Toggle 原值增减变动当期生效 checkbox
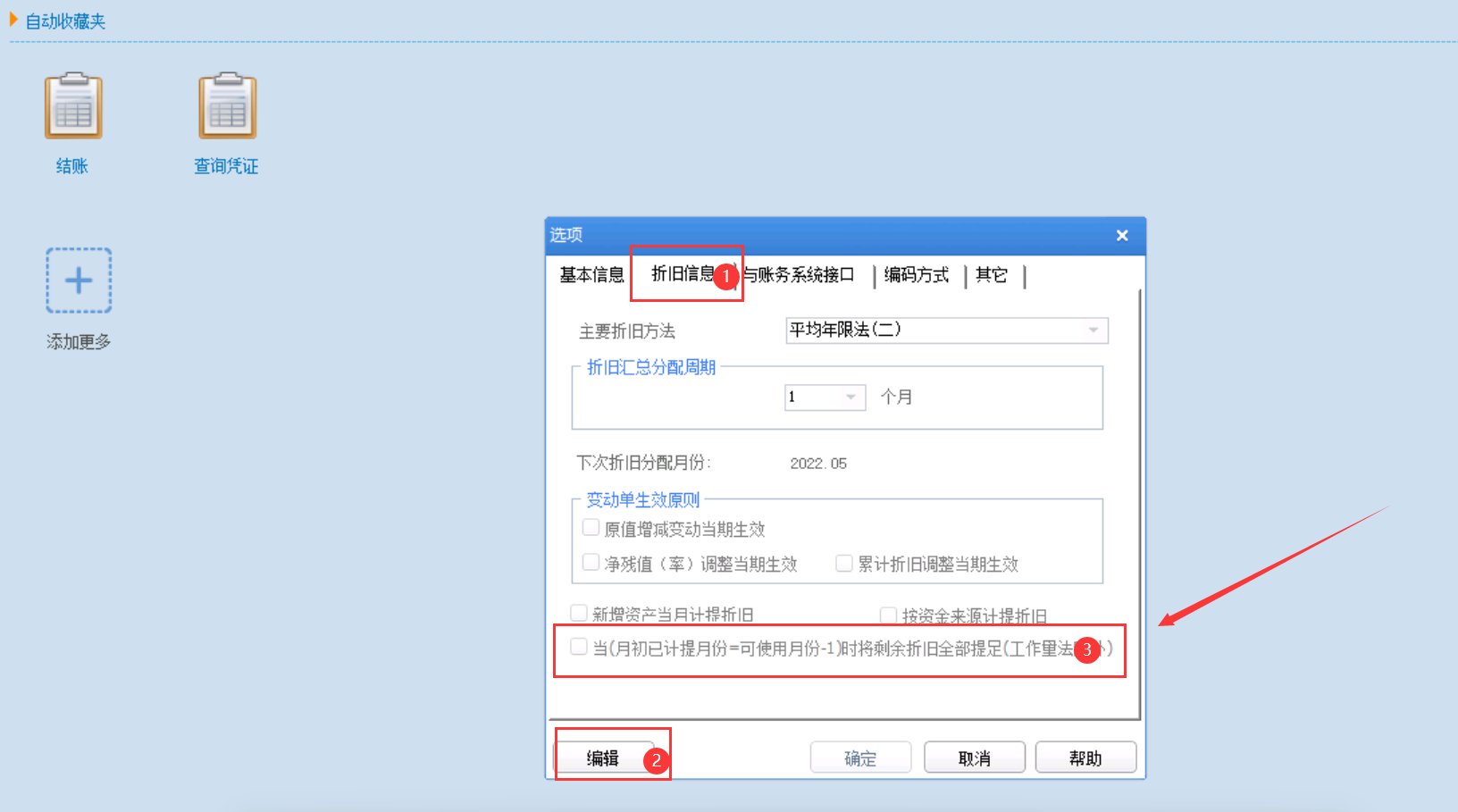This screenshot has height=812, width=1458. 591,528
